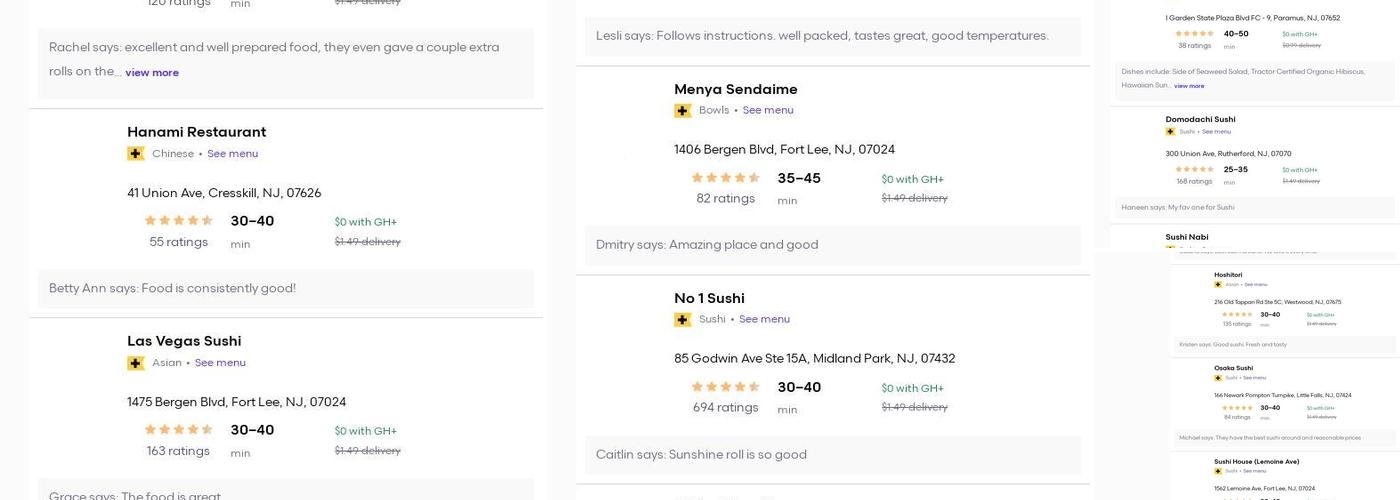Click the GH+ badge icon for Menya Sendaime
Image resolution: width=1400 pixels, height=500 pixels.
(683, 111)
